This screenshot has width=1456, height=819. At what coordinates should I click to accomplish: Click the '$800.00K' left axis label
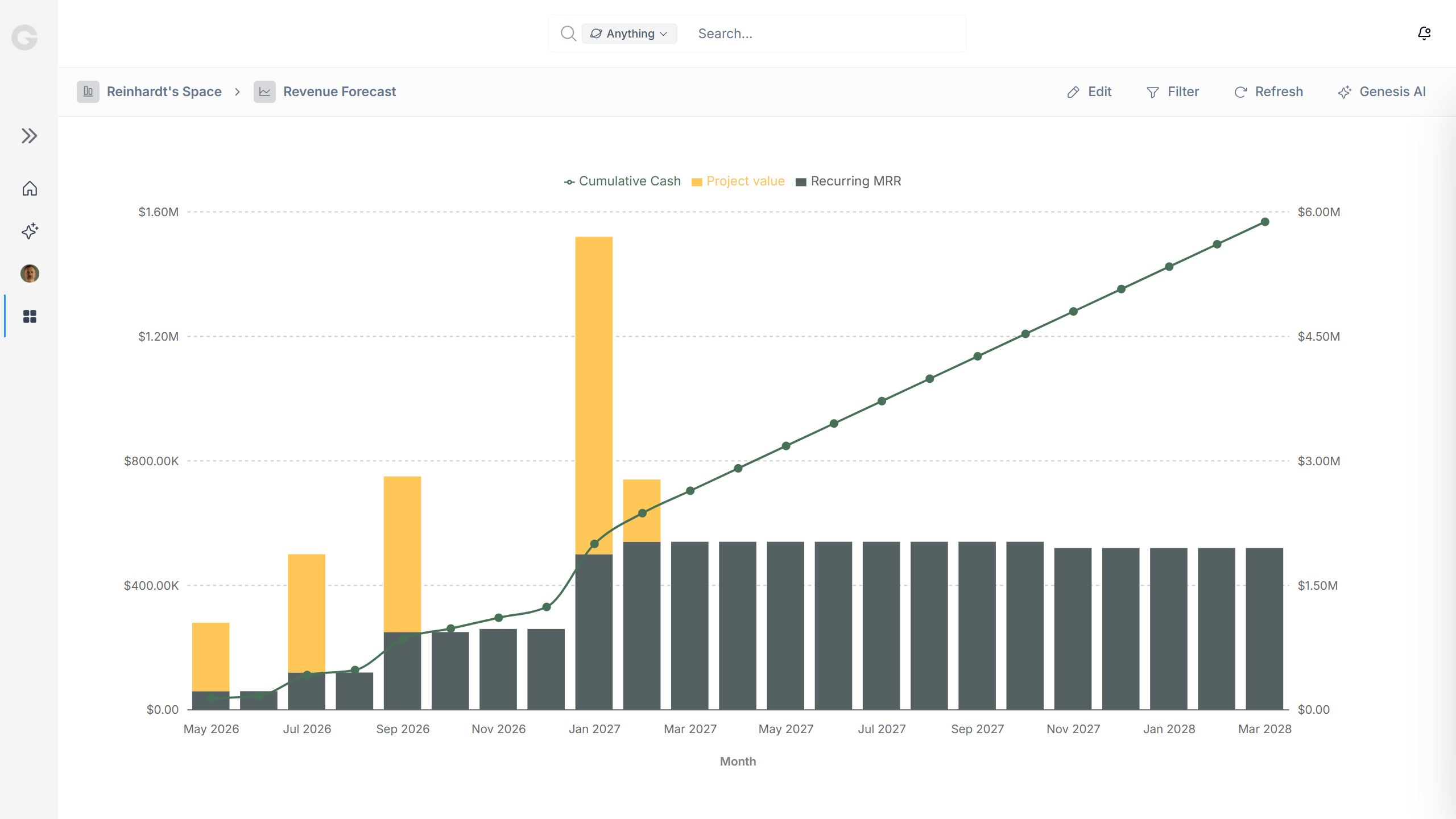coord(151,461)
